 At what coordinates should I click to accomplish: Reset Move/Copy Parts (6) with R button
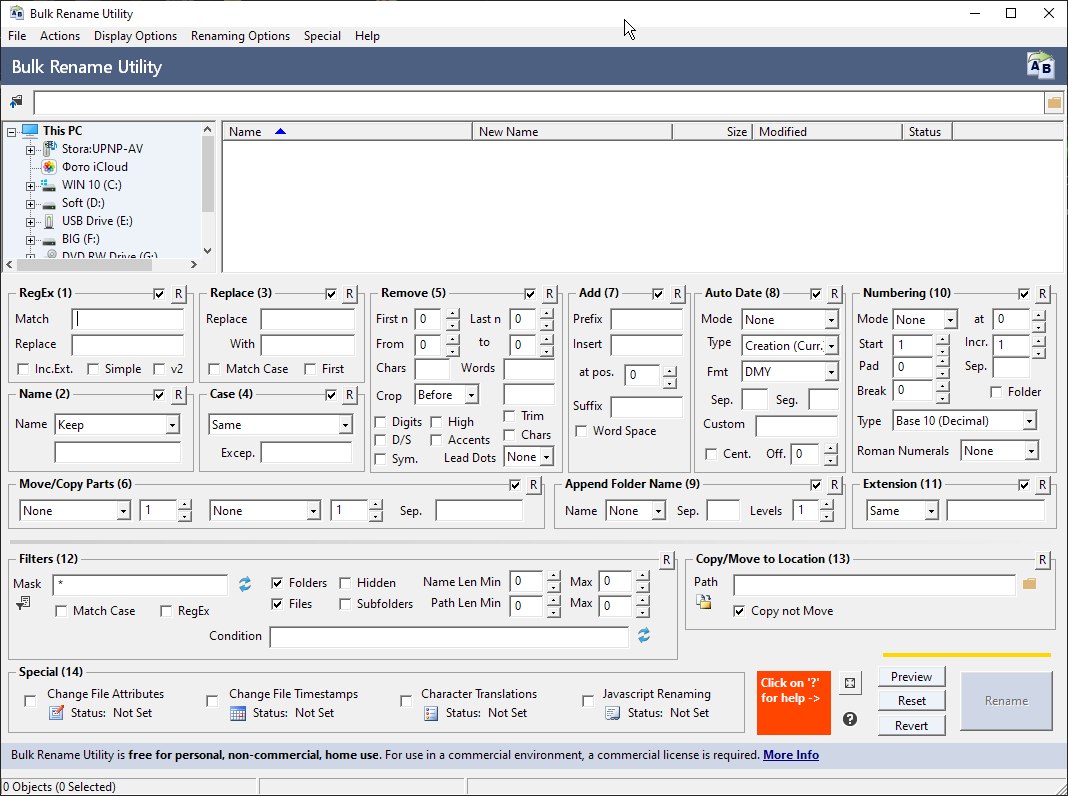[533, 485]
